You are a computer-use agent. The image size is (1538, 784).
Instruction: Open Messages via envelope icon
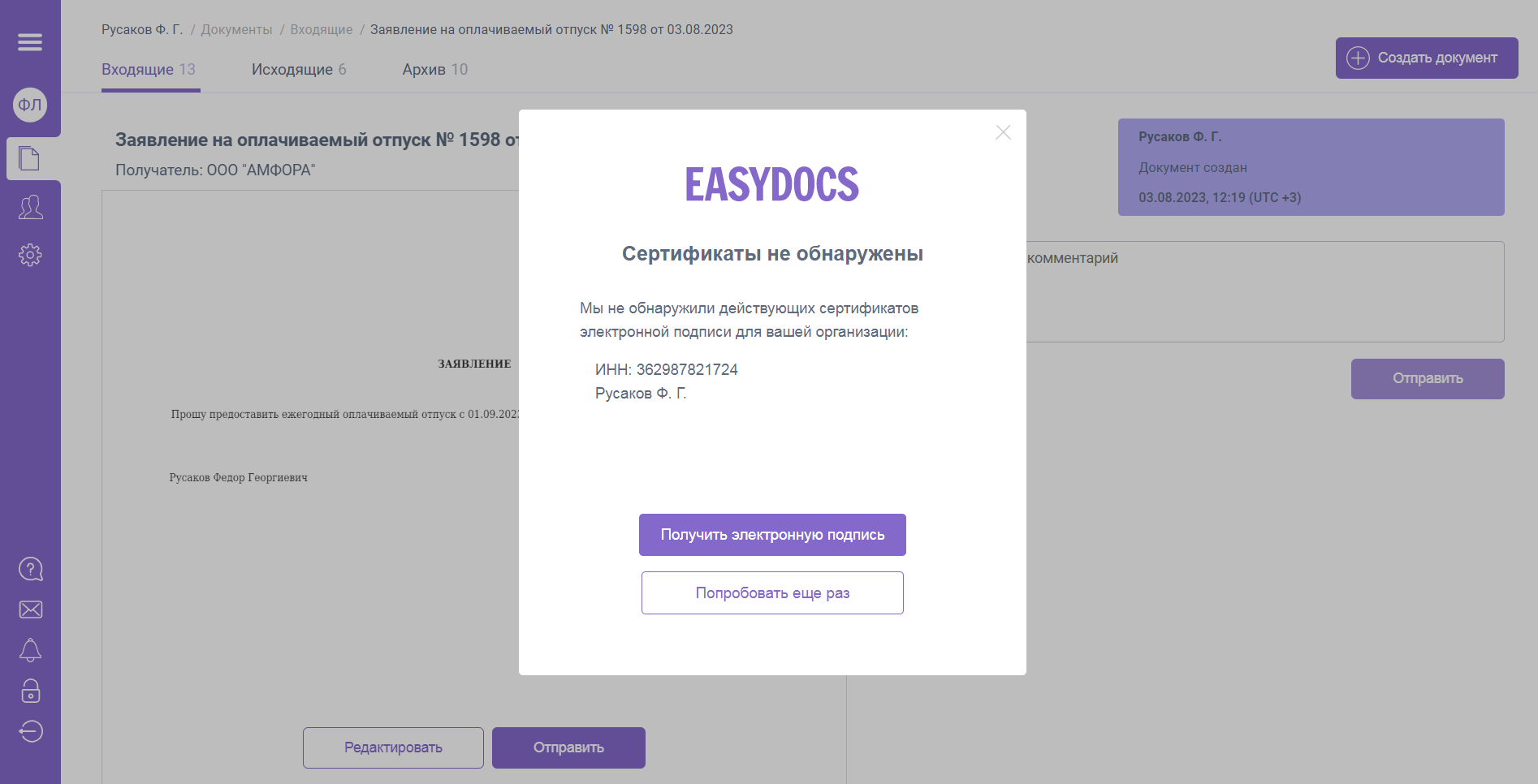(30, 610)
